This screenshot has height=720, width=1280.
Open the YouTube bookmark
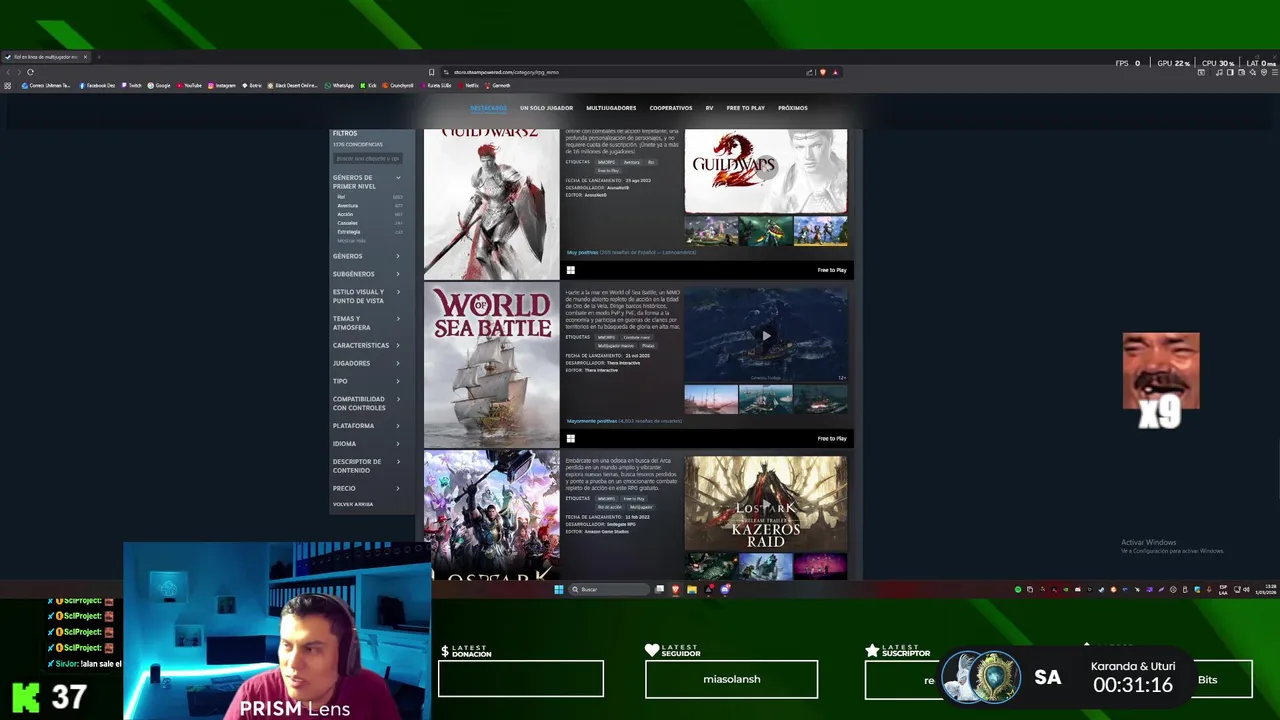pos(189,85)
